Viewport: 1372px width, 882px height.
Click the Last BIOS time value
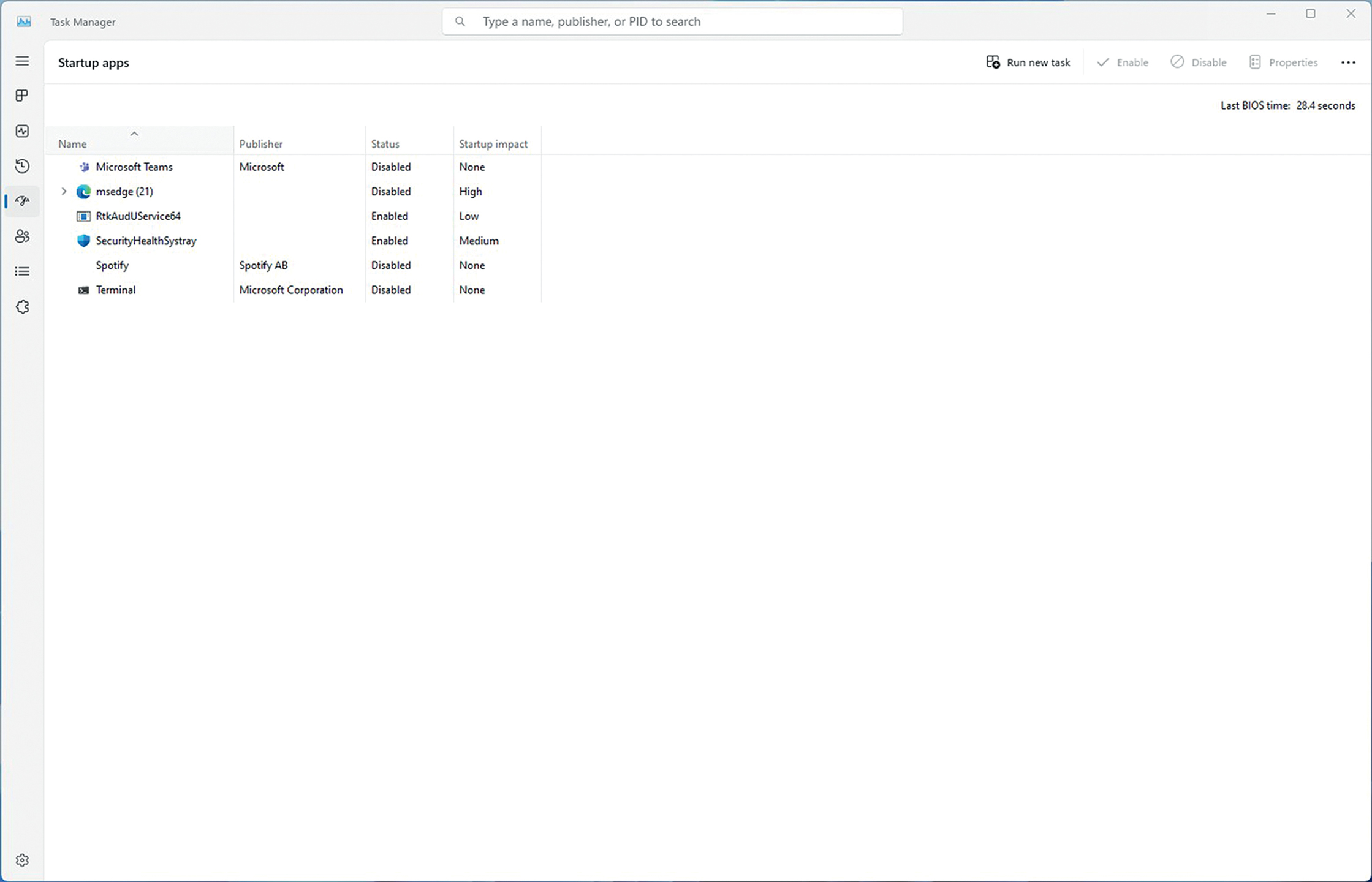coord(1325,105)
